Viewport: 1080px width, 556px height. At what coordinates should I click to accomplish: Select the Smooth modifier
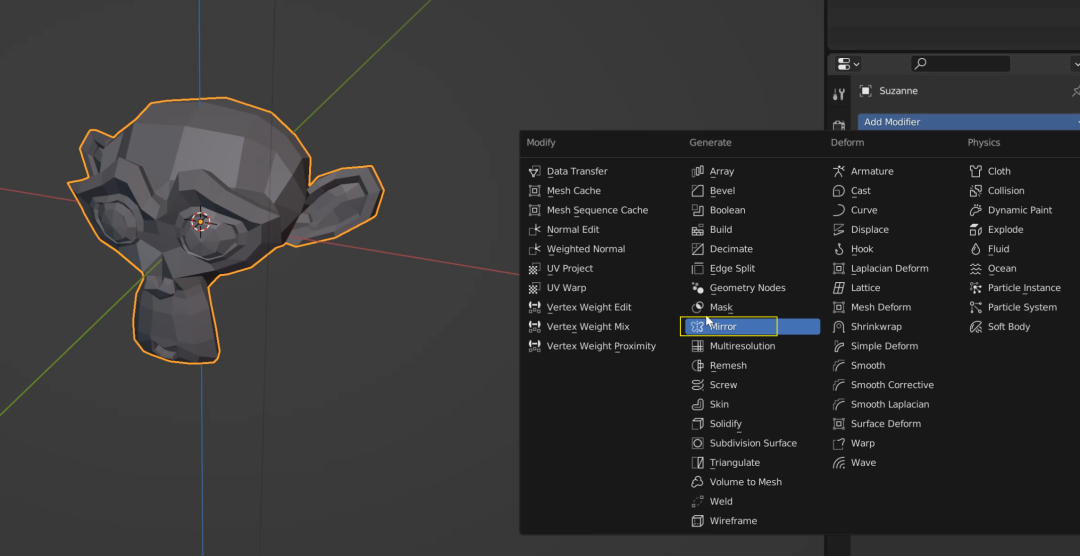point(868,366)
